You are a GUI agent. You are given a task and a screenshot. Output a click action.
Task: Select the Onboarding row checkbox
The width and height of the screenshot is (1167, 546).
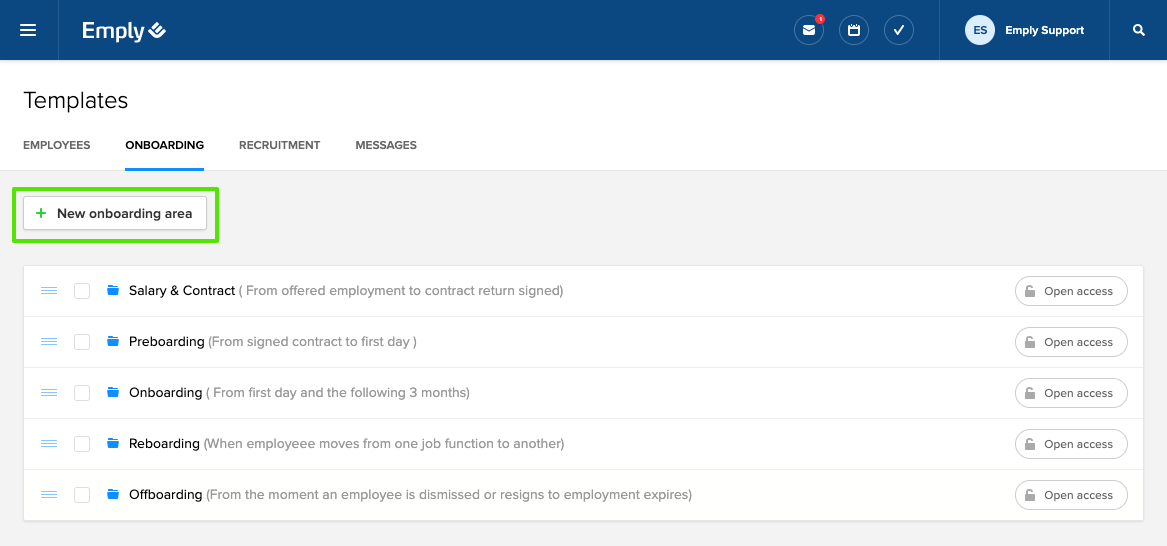(82, 393)
